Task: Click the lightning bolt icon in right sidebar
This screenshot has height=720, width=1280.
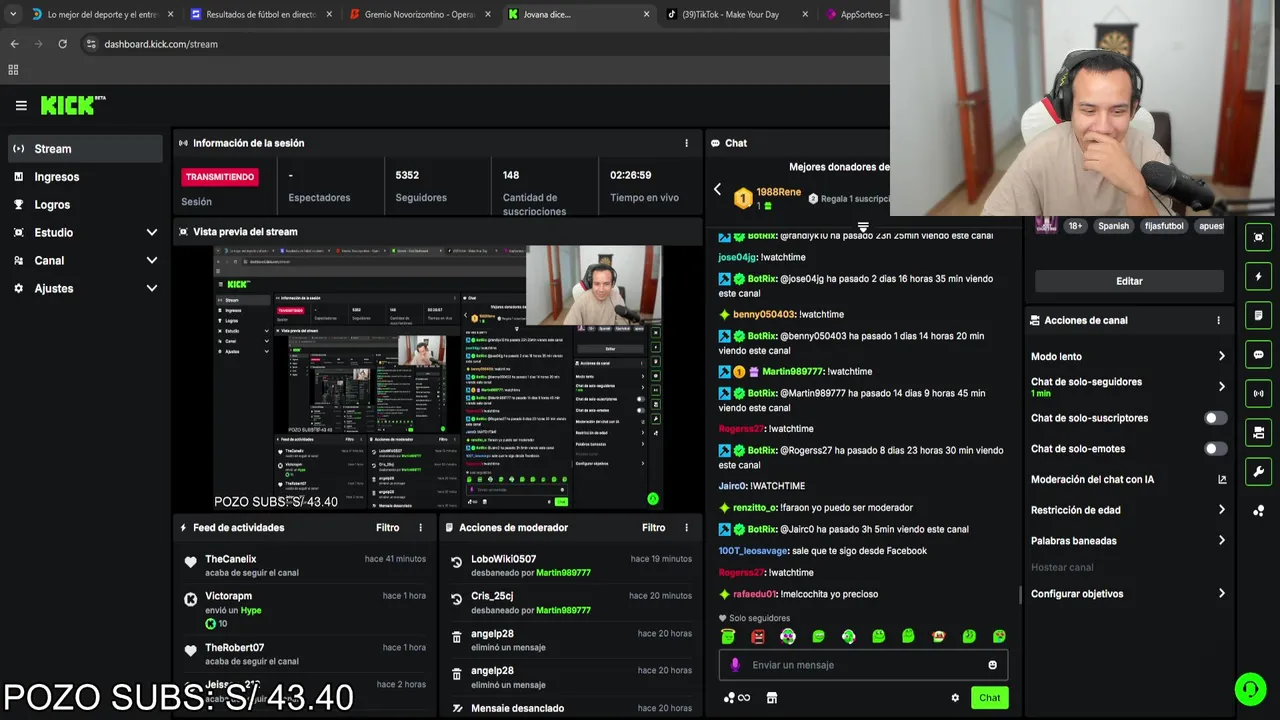Action: [1258, 276]
